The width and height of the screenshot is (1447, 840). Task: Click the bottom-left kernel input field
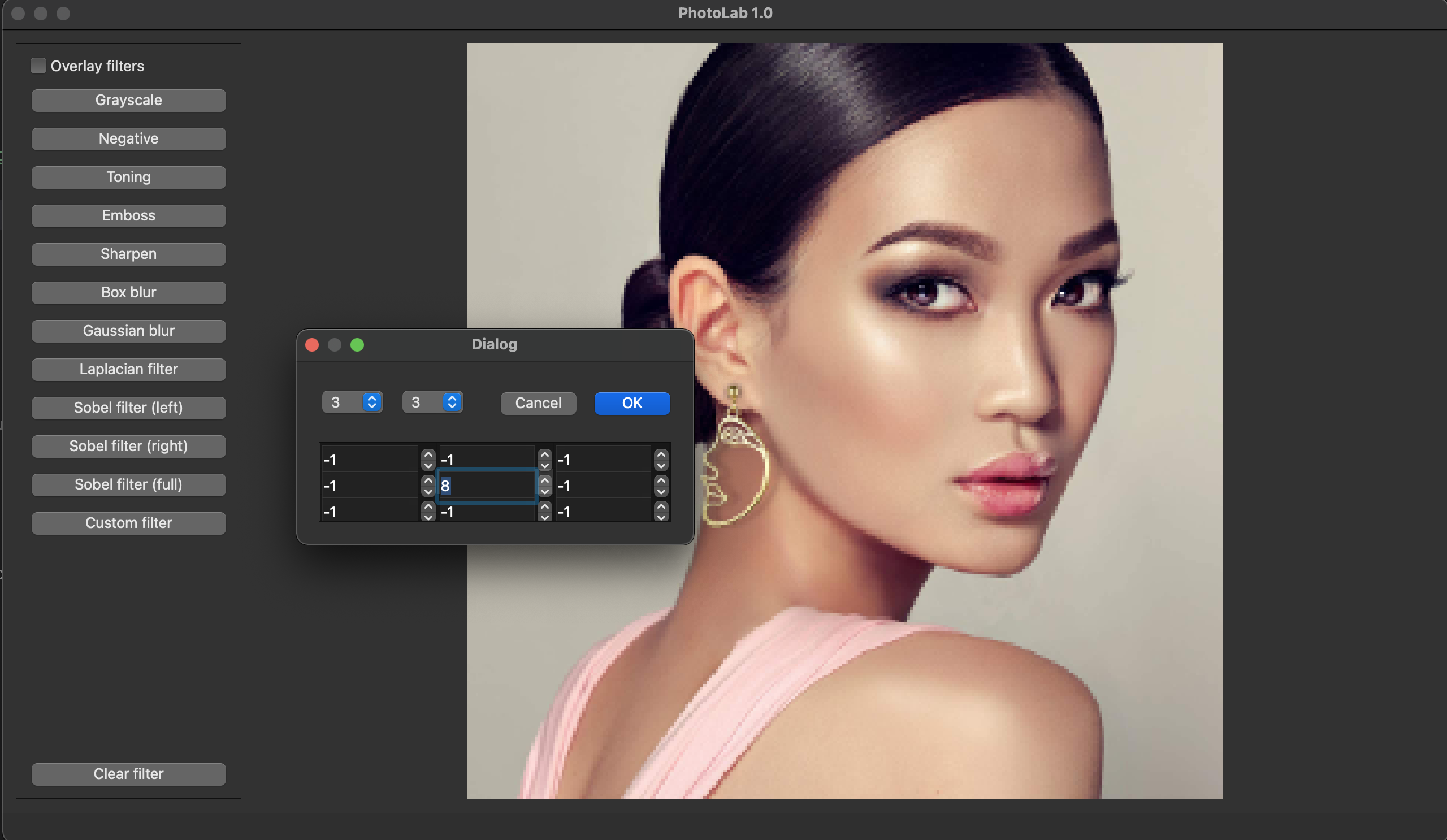pos(369,512)
